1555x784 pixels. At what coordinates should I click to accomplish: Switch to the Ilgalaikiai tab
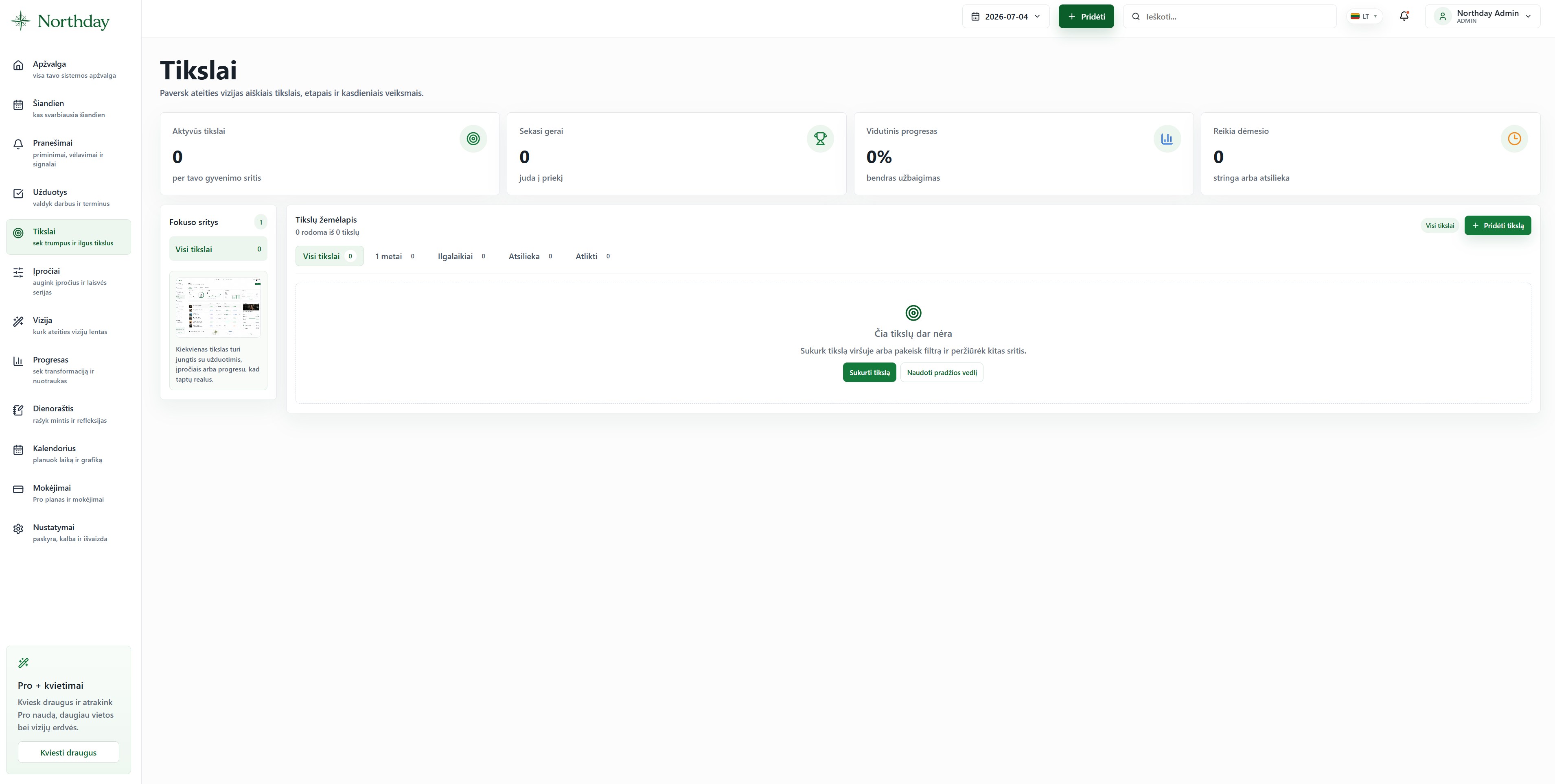point(462,256)
